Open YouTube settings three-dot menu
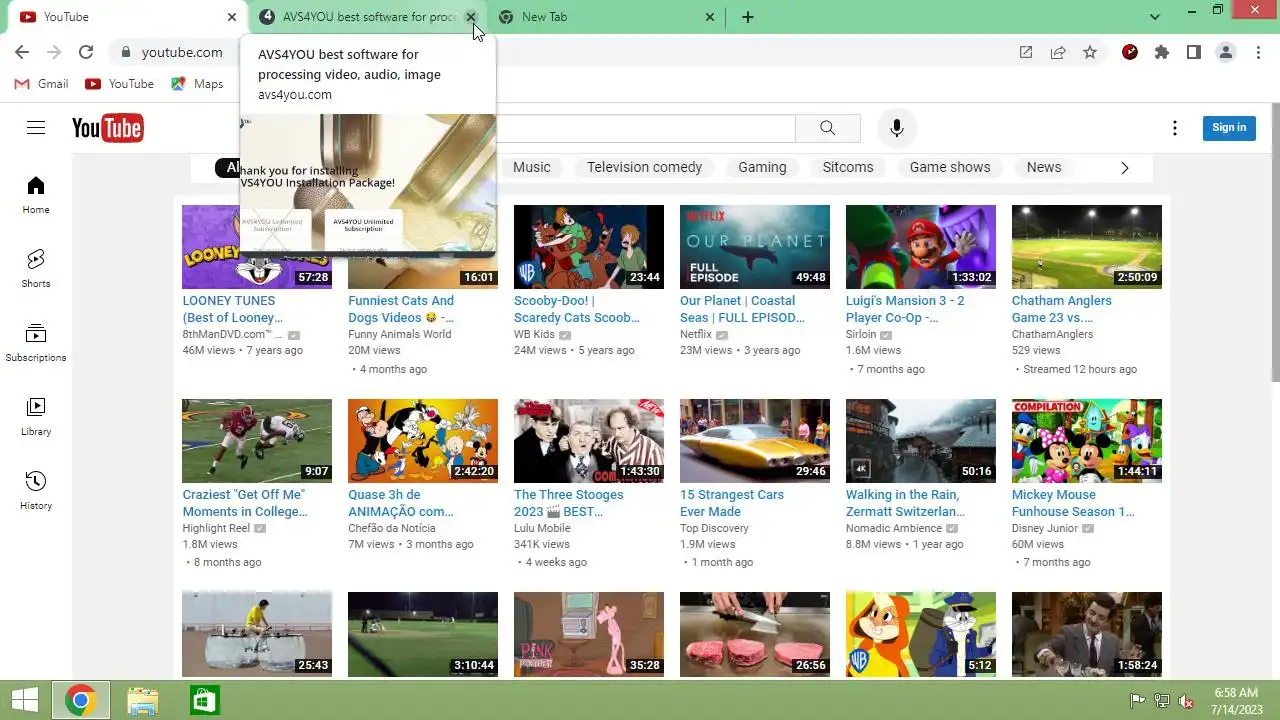The width and height of the screenshot is (1280, 720). pyautogui.click(x=1175, y=128)
